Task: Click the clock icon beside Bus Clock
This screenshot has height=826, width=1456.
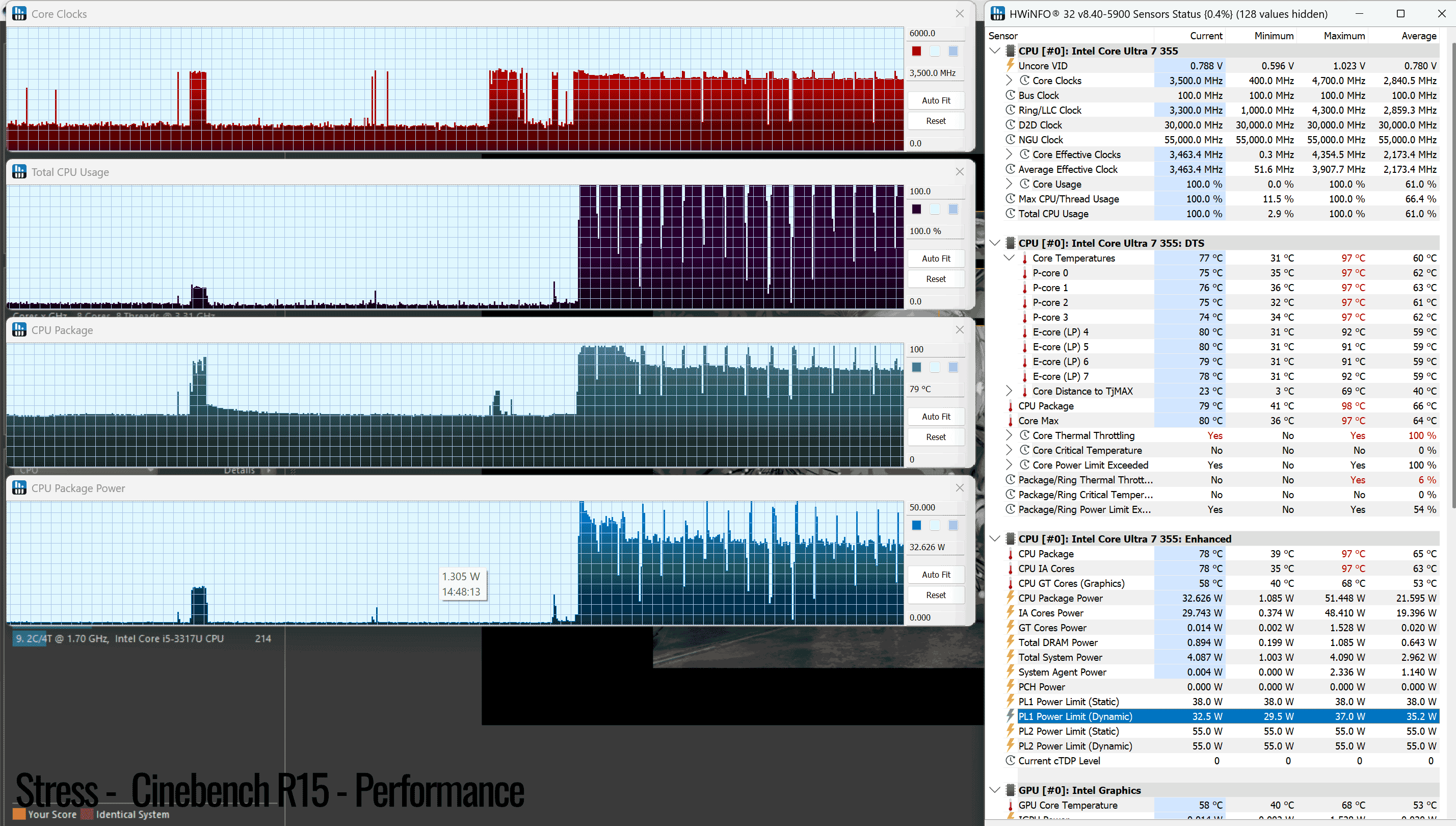Action: [1011, 95]
